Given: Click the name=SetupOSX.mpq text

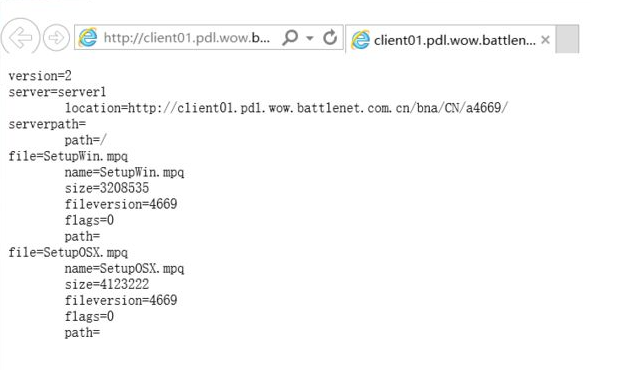Looking at the screenshot, I should tap(124, 268).
